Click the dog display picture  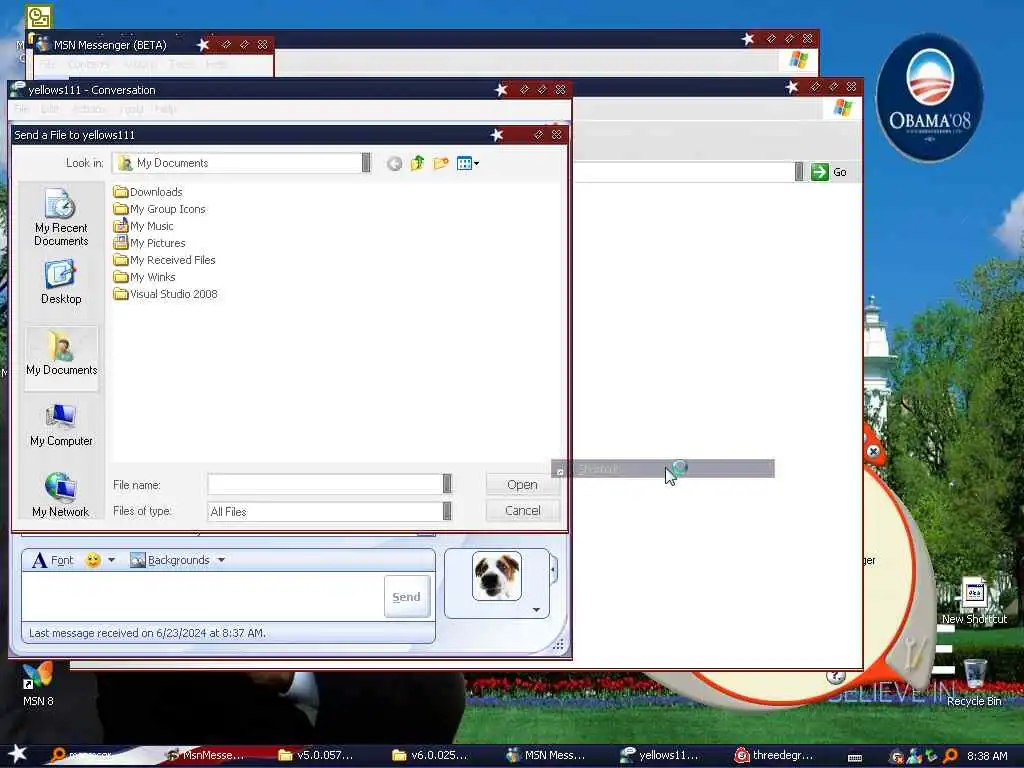(497, 575)
